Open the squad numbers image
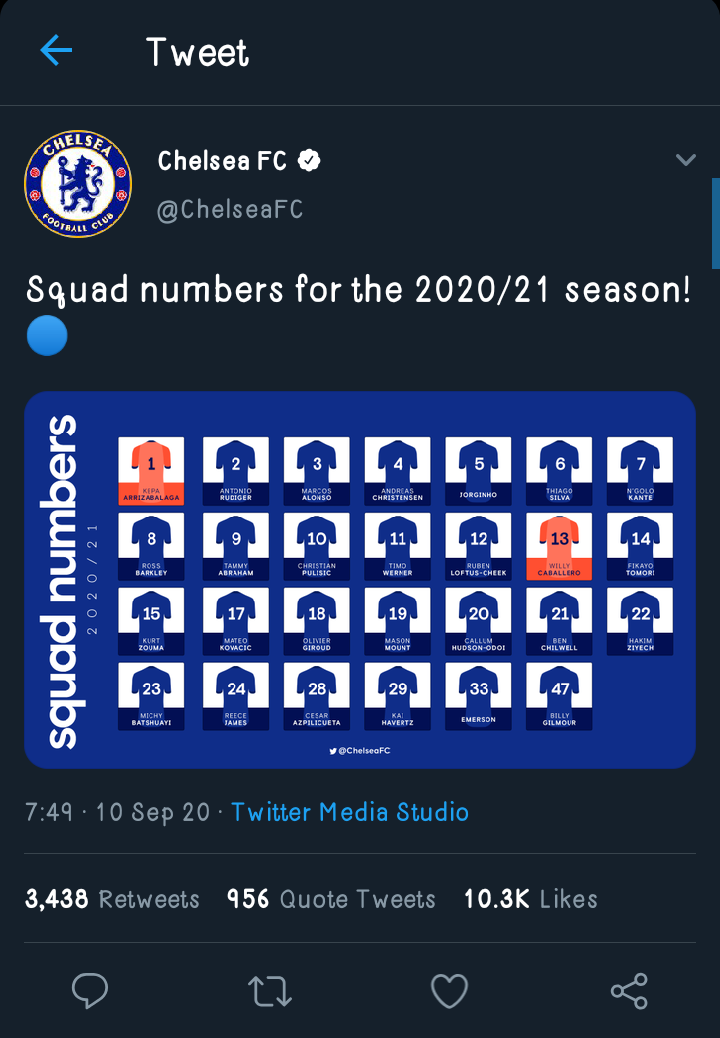This screenshot has width=720, height=1038. pyautogui.click(x=360, y=580)
